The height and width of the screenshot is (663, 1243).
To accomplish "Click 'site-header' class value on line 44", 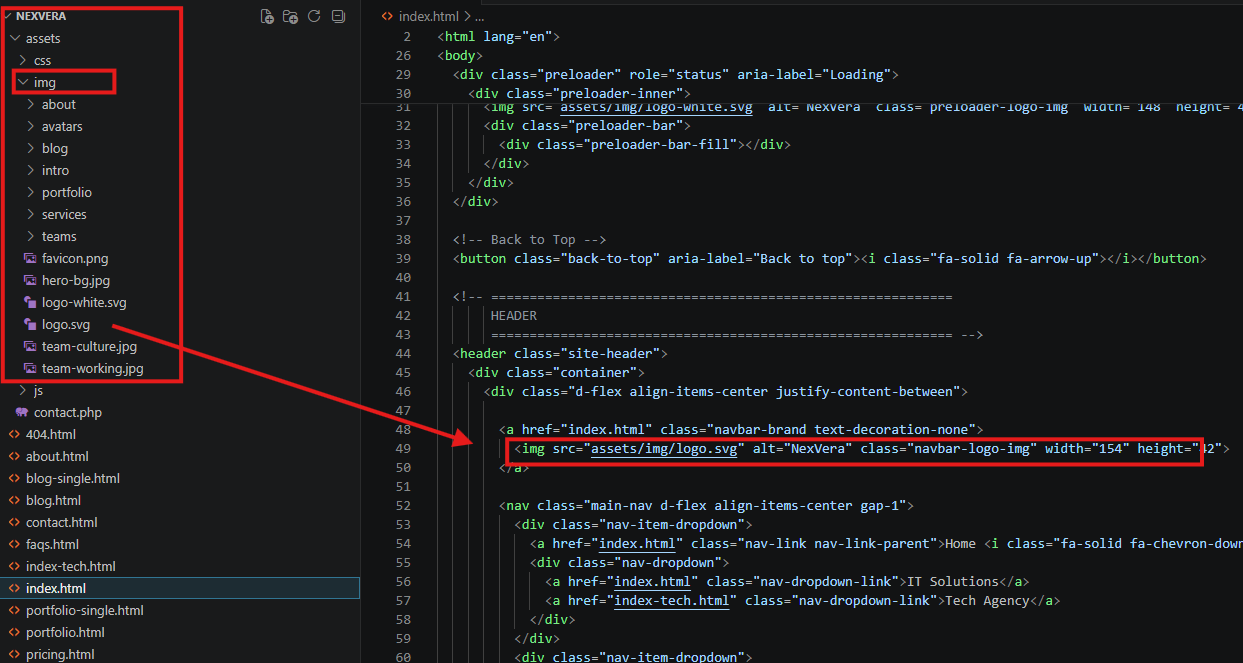I will click(x=610, y=353).
